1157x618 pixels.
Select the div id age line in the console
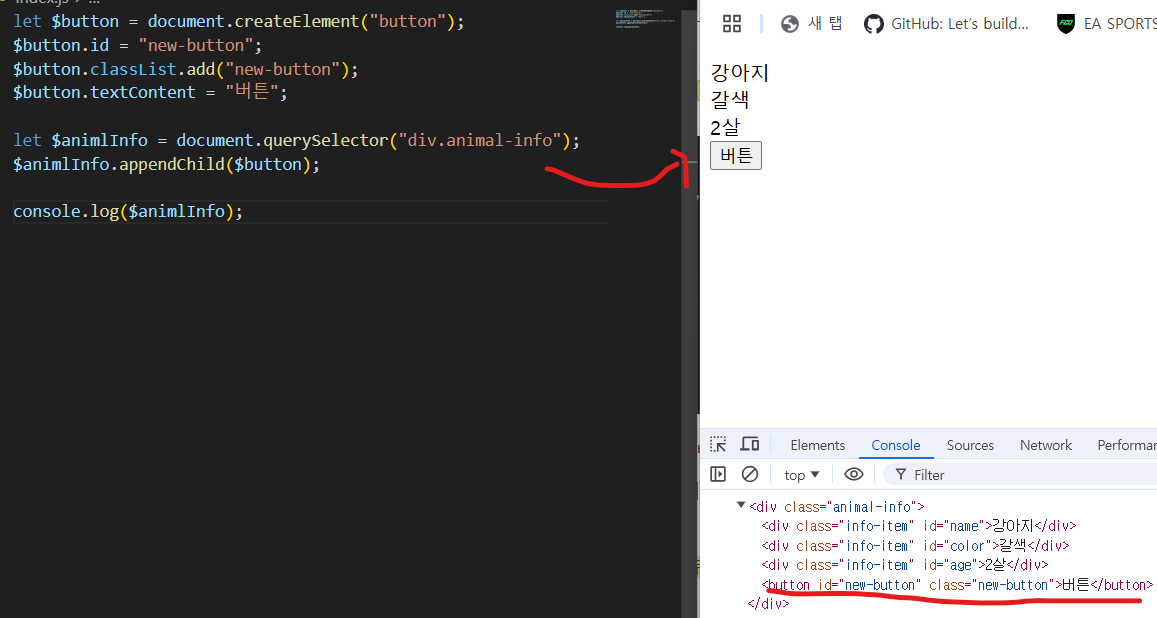(x=905, y=565)
